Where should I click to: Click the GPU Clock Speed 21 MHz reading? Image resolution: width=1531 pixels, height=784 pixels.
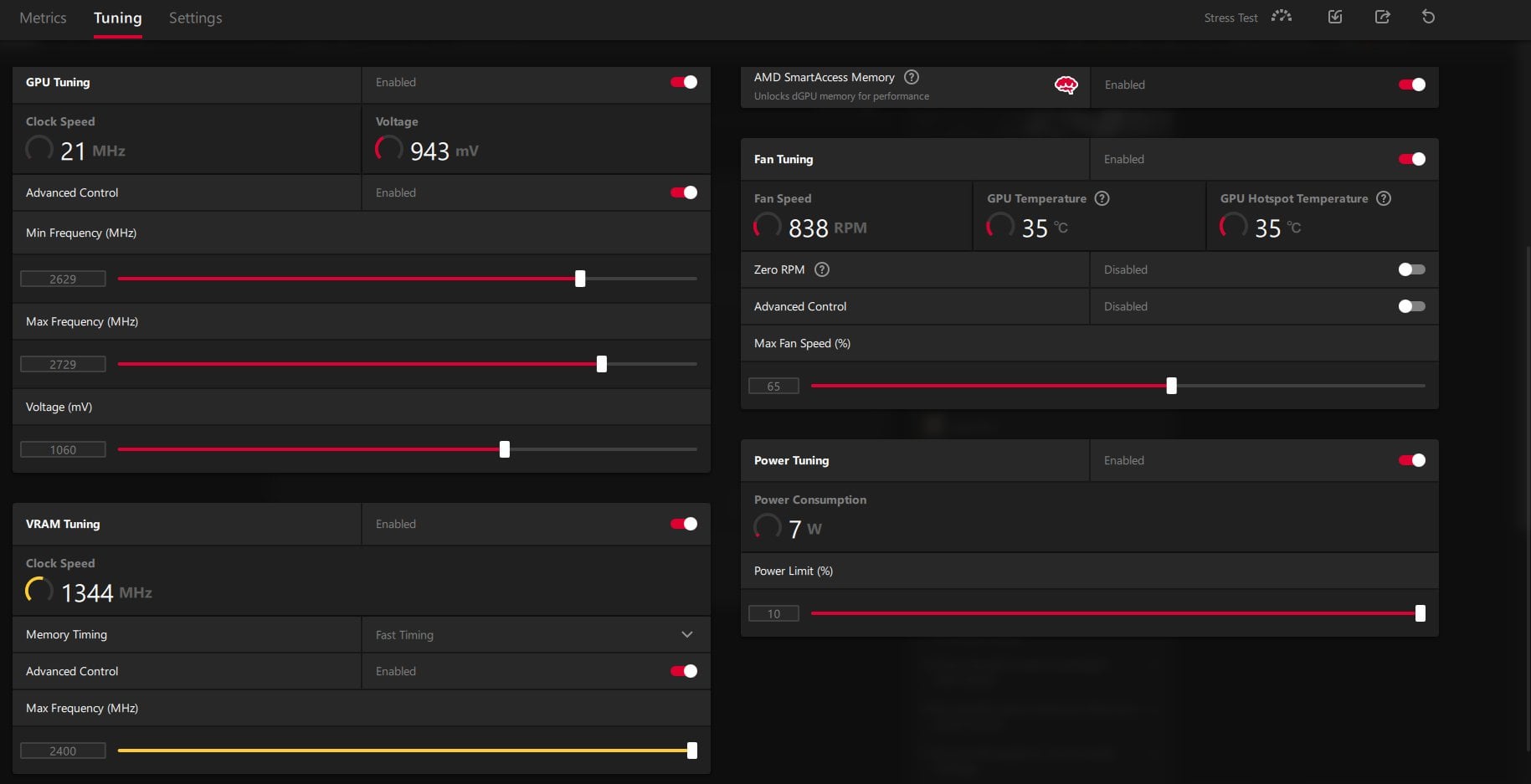(92, 151)
